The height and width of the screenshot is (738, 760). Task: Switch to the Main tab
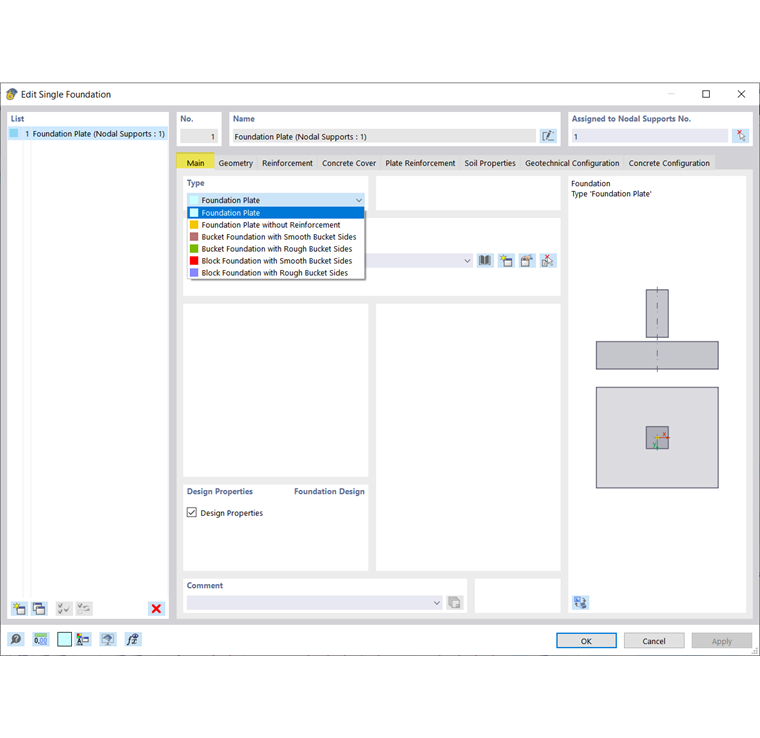point(195,163)
